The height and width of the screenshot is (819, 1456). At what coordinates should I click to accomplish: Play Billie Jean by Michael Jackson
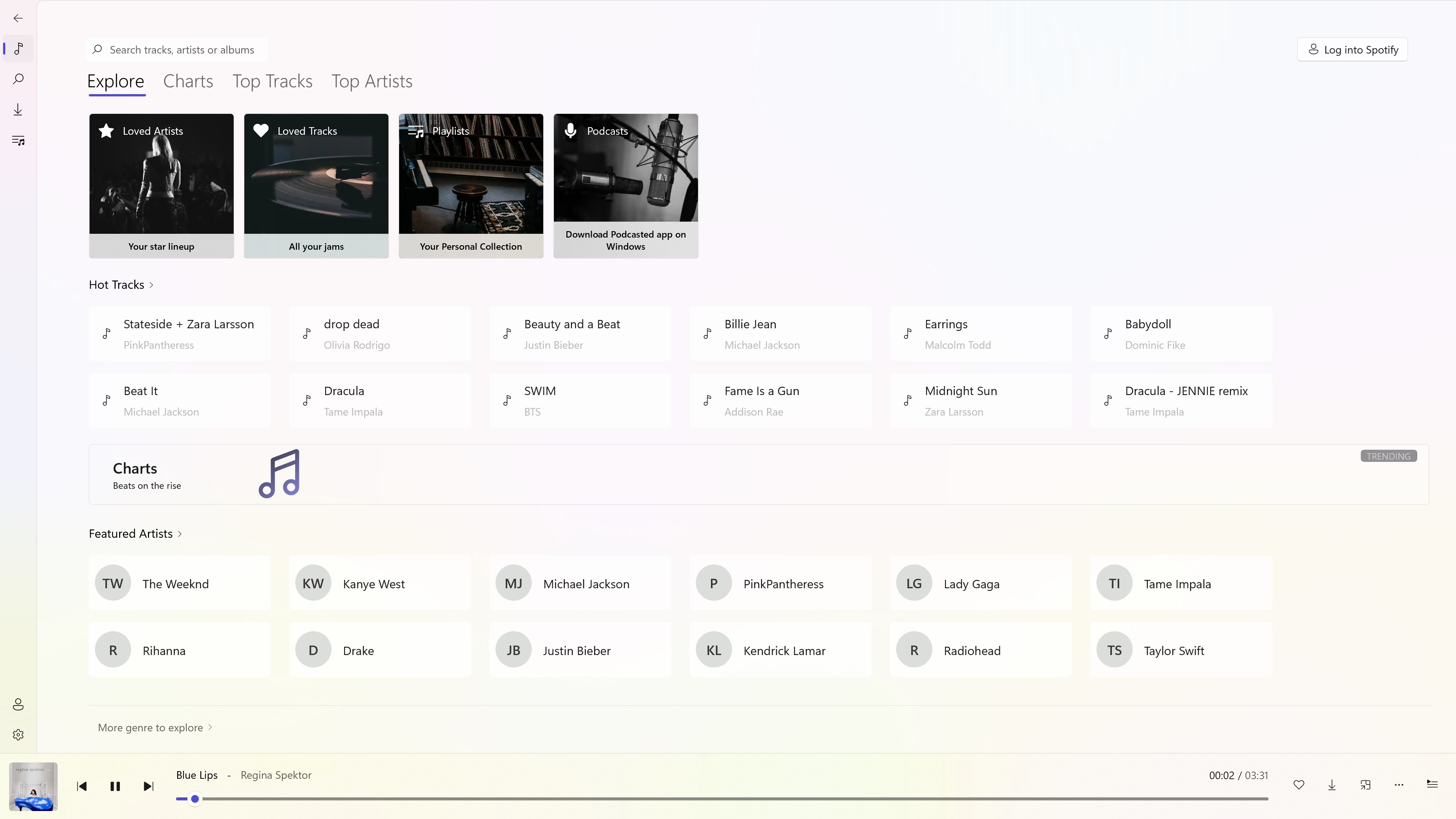(781, 334)
